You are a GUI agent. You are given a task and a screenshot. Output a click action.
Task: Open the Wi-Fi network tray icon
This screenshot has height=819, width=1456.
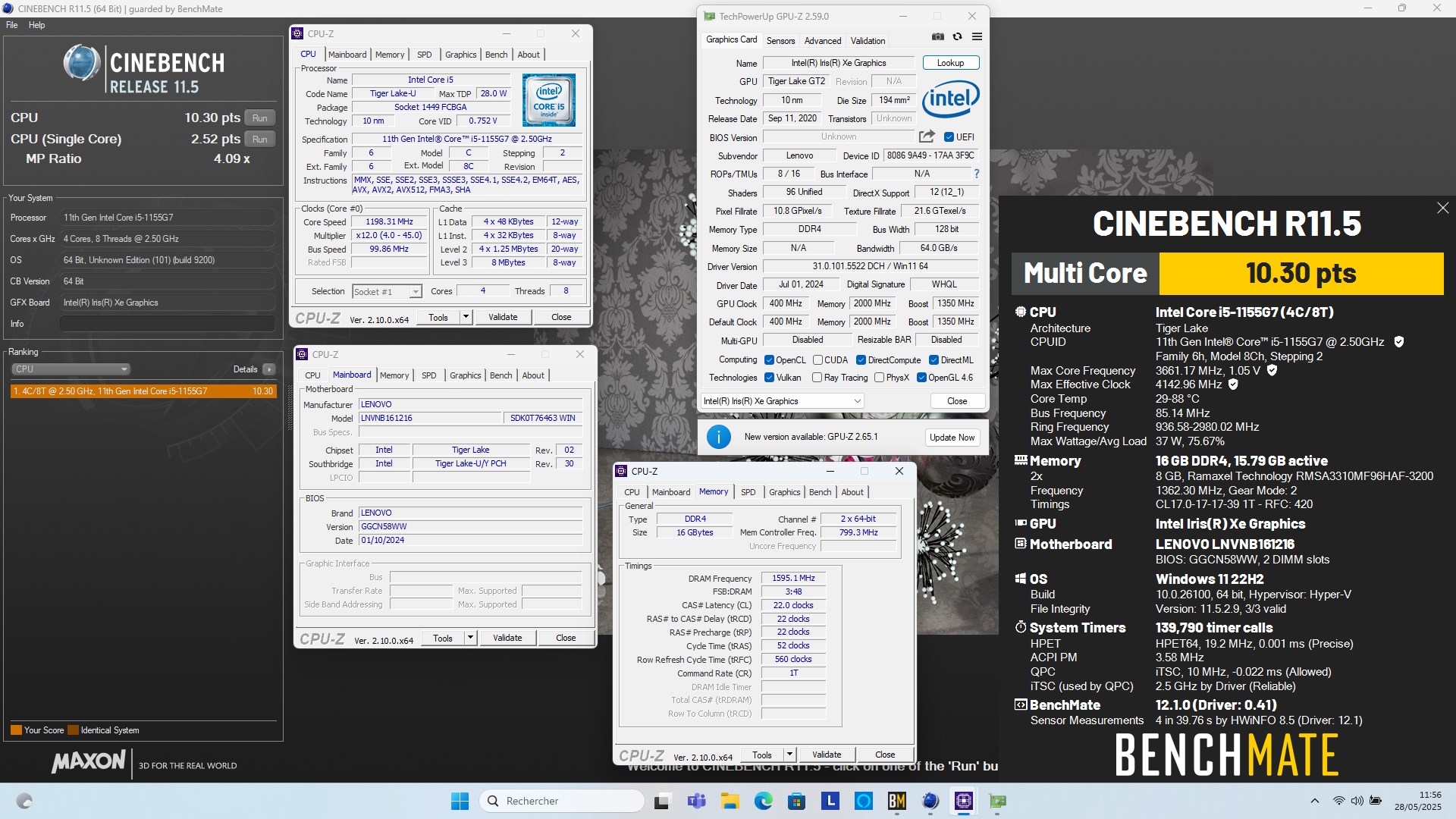click(1338, 801)
